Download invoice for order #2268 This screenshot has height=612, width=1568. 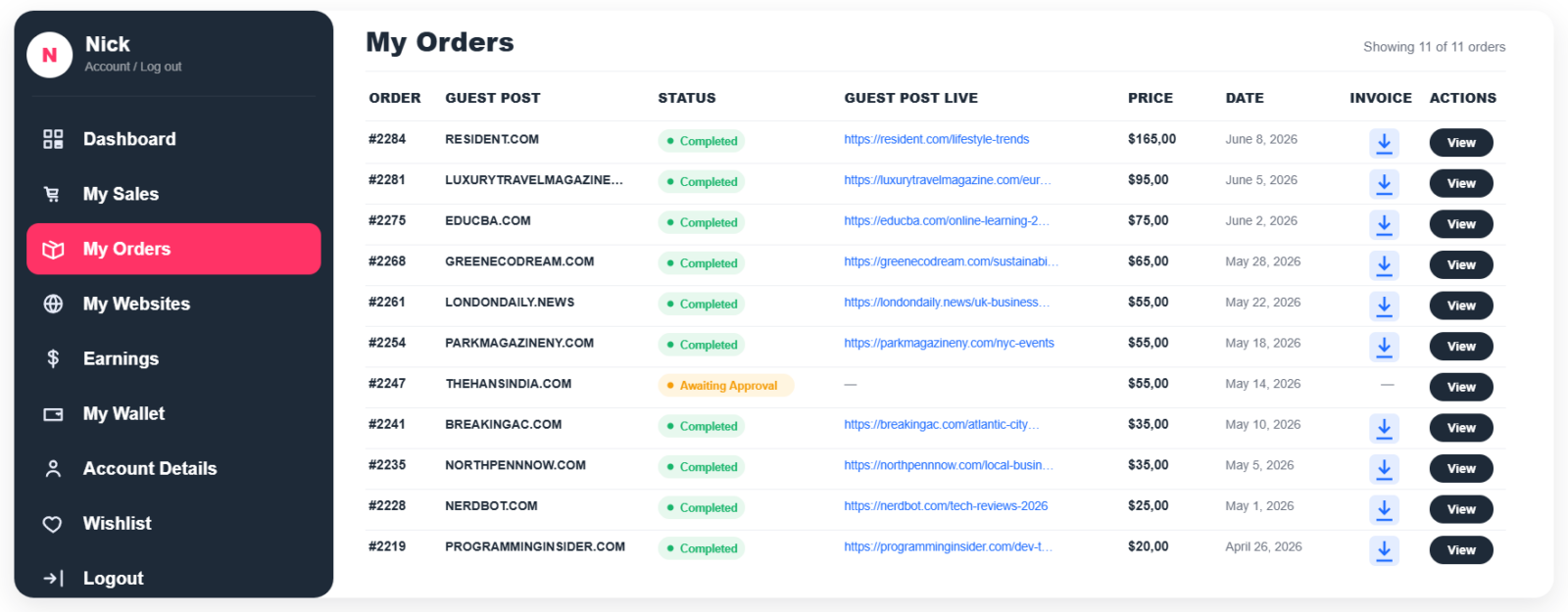coord(1384,264)
